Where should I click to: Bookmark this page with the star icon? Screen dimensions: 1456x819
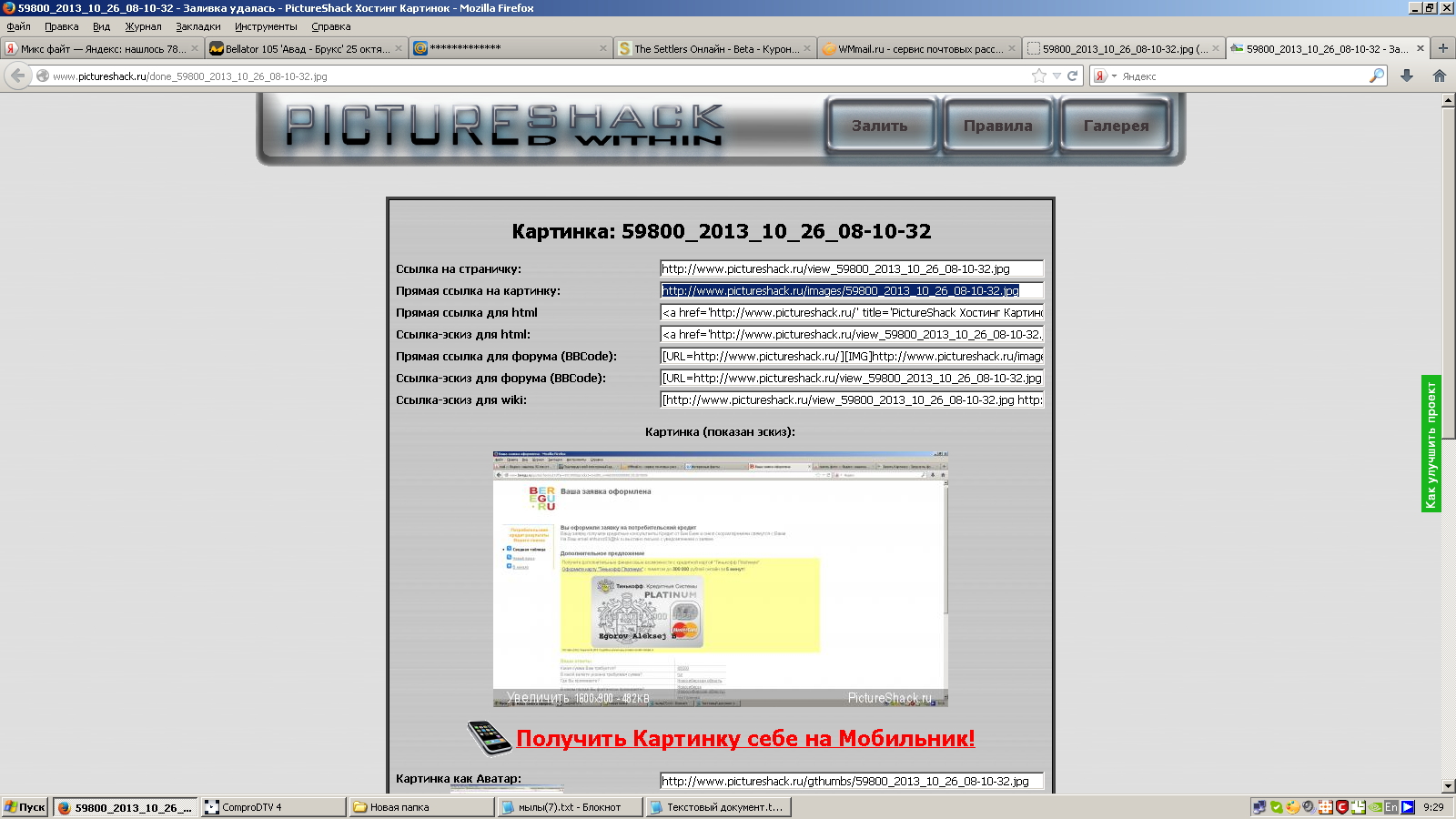coord(1039,76)
